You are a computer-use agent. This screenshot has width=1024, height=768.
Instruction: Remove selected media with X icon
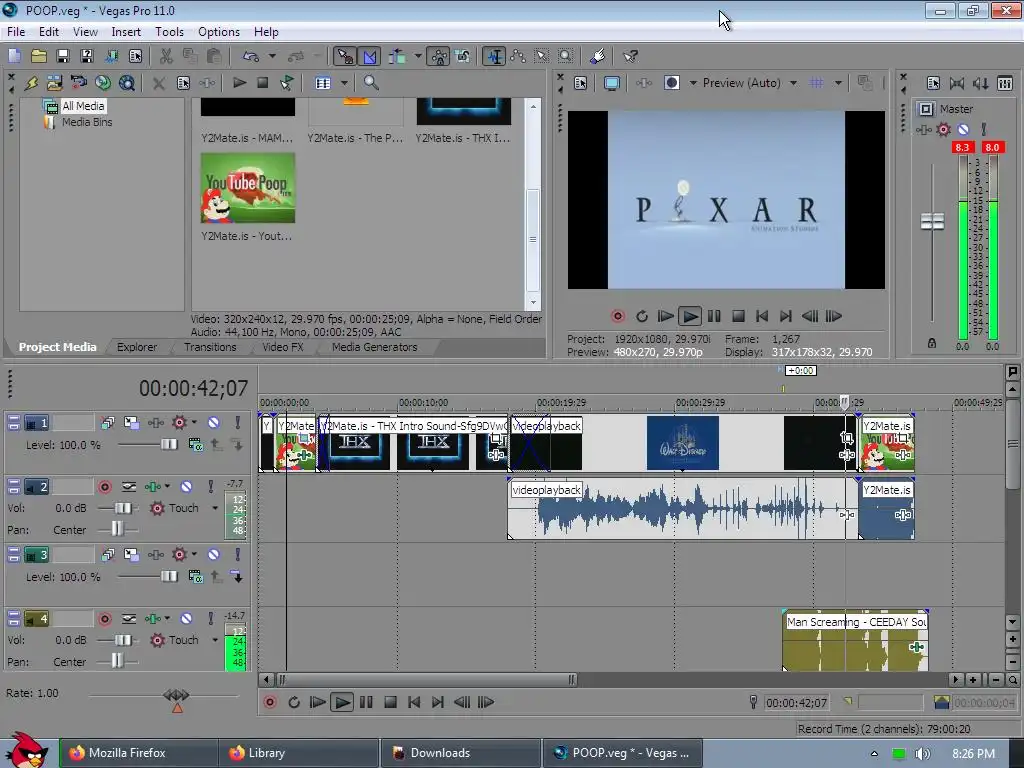[x=158, y=83]
